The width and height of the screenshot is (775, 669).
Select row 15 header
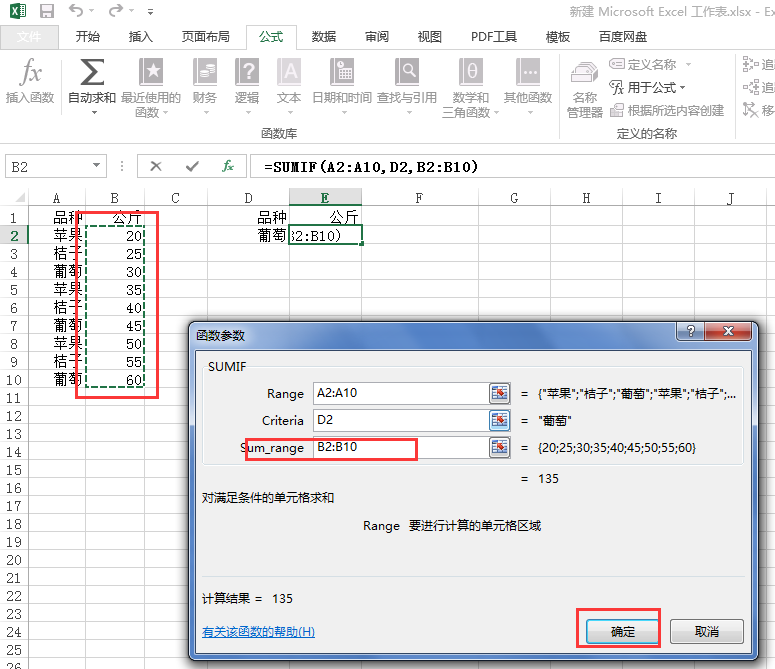[x=14, y=470]
